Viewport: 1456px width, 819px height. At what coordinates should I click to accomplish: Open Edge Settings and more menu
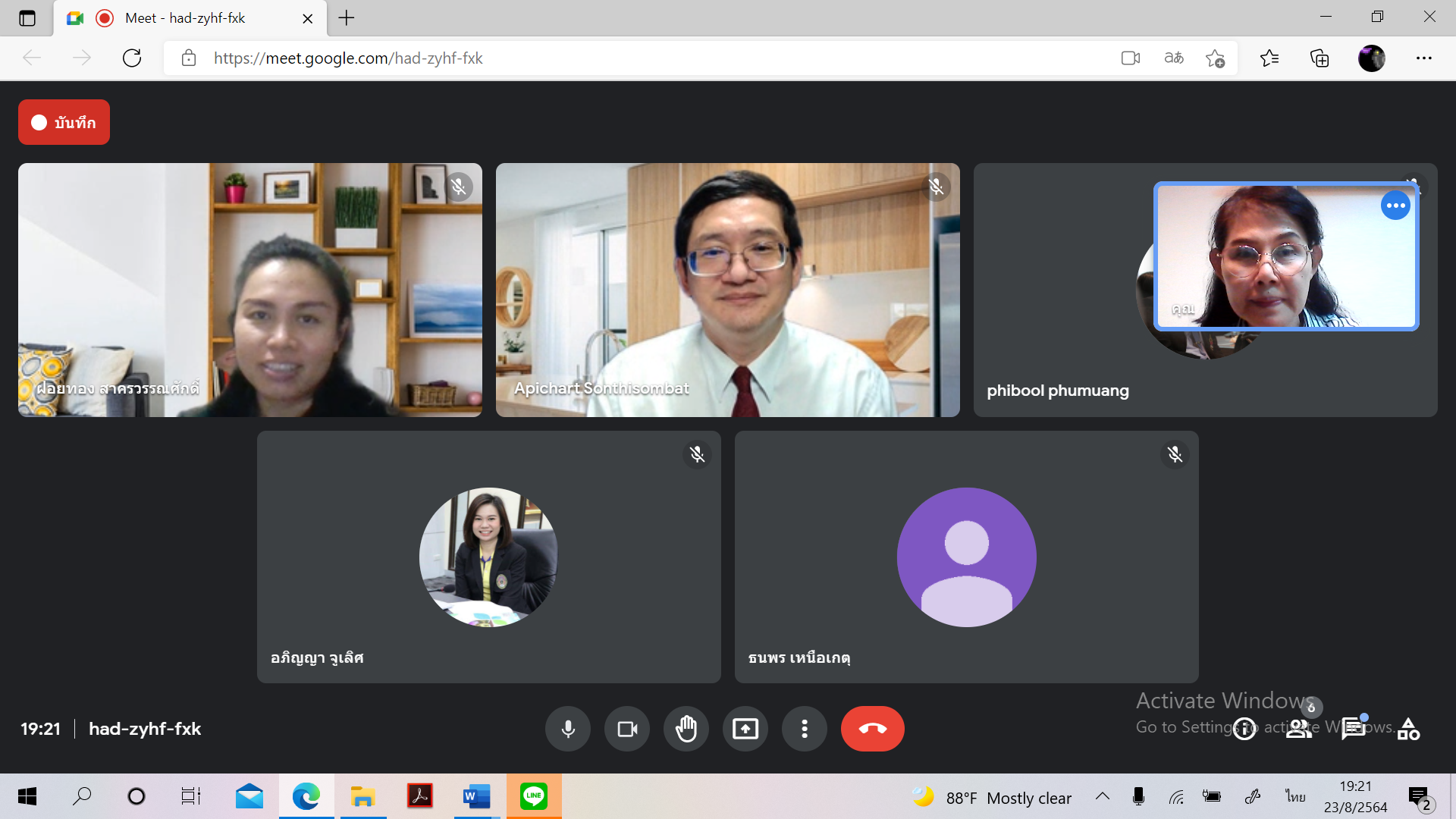pyautogui.click(x=1423, y=58)
